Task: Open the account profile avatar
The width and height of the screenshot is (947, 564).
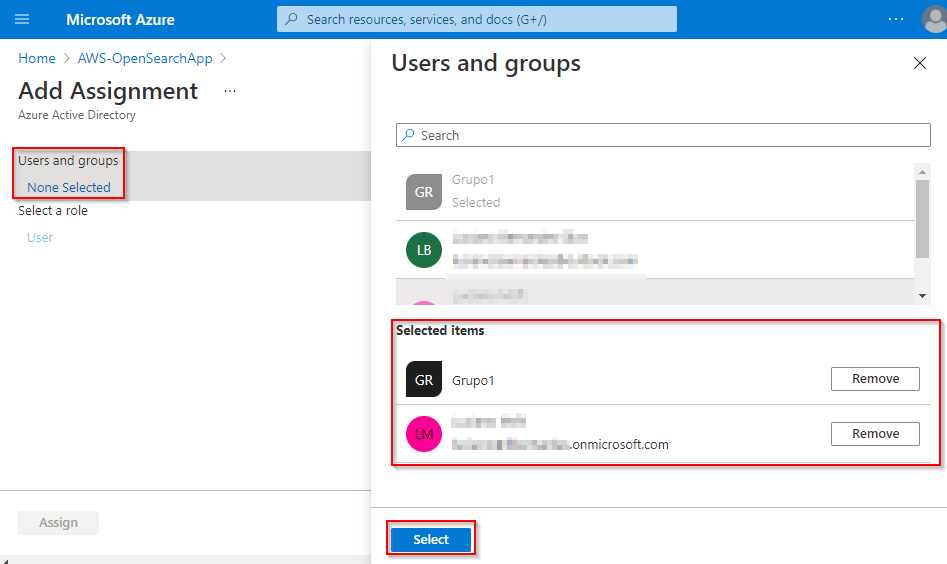Action: [x=934, y=19]
